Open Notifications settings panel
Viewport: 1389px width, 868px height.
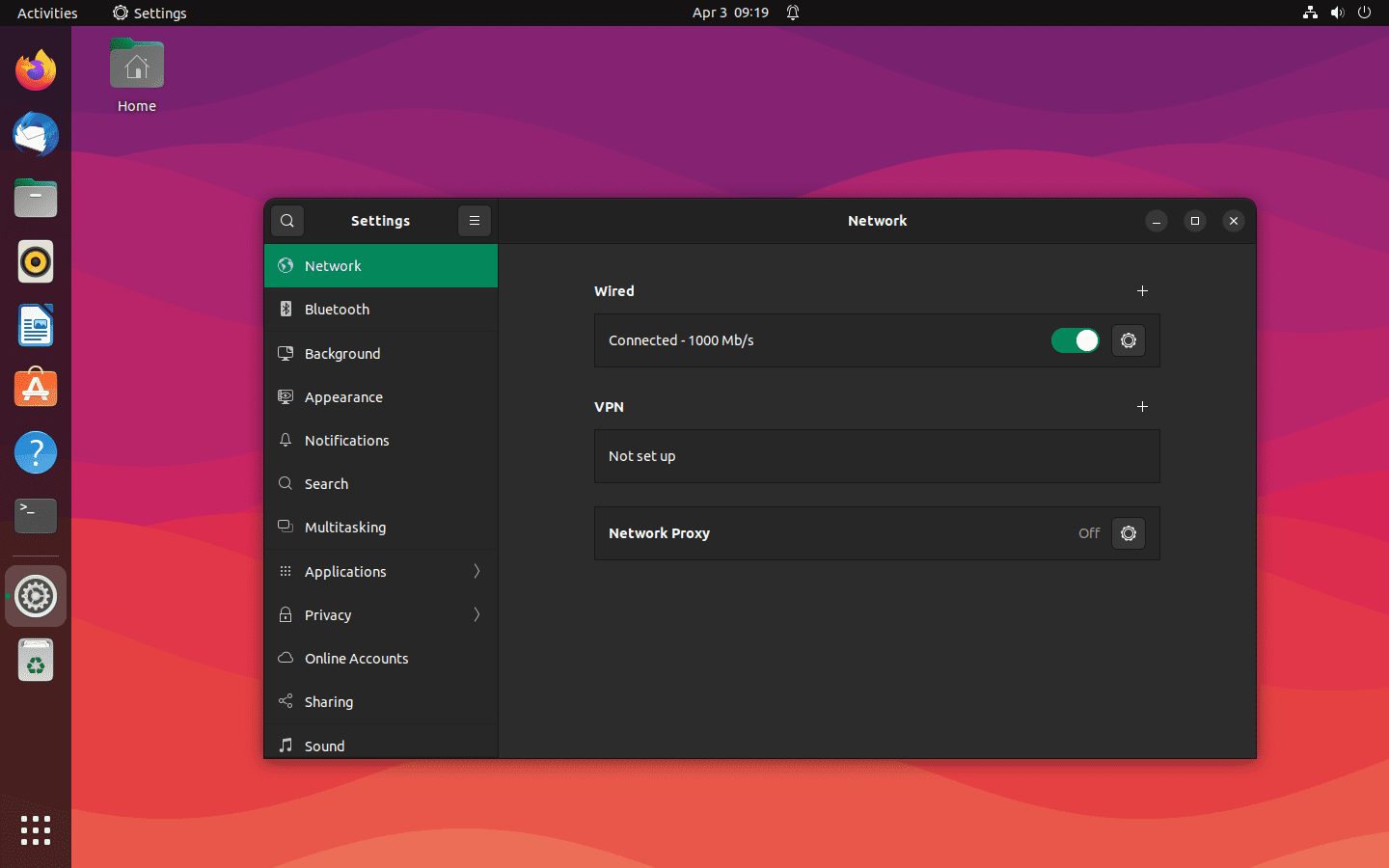(x=381, y=441)
